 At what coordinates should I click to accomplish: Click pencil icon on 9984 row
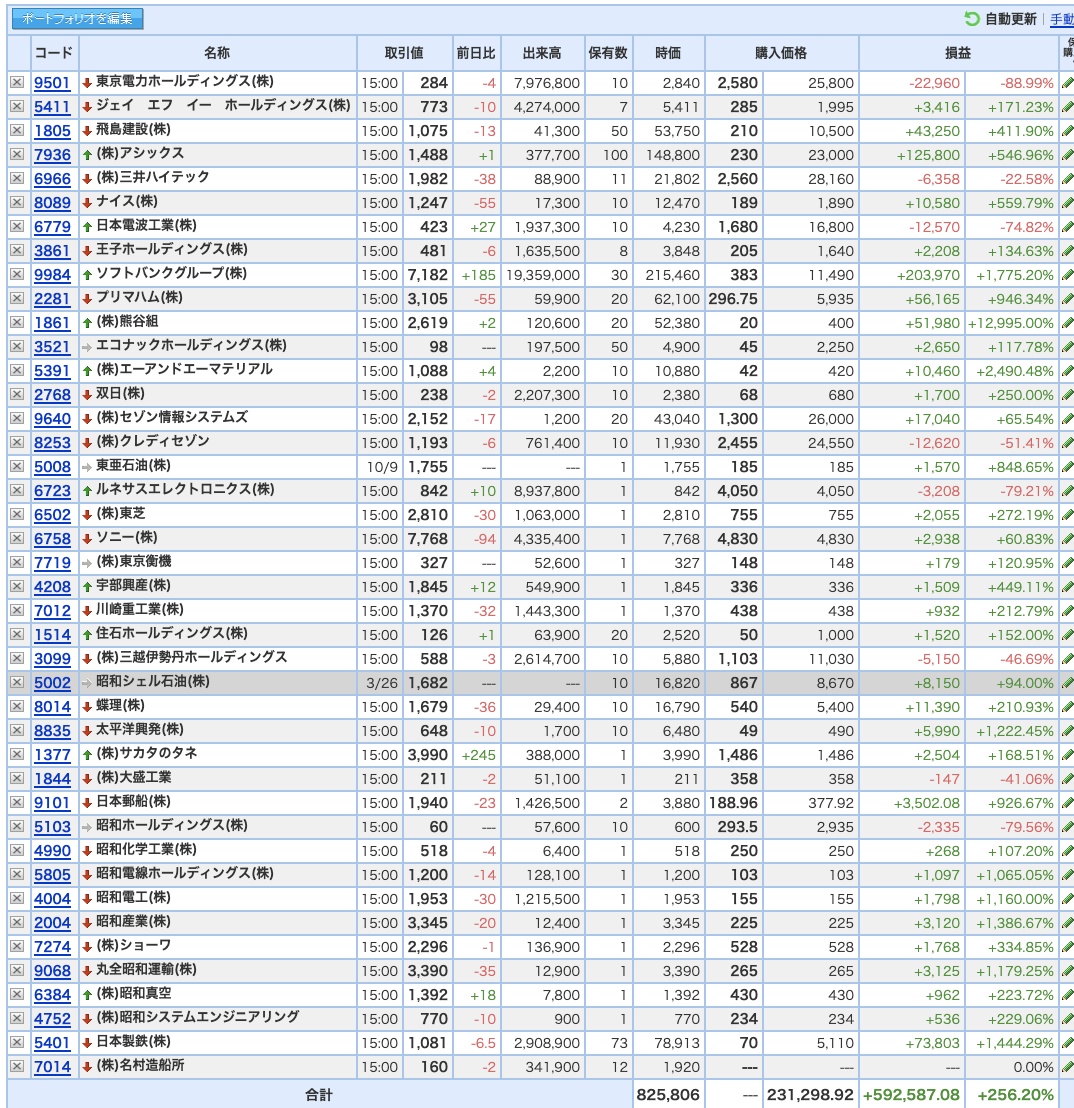coord(1067,275)
